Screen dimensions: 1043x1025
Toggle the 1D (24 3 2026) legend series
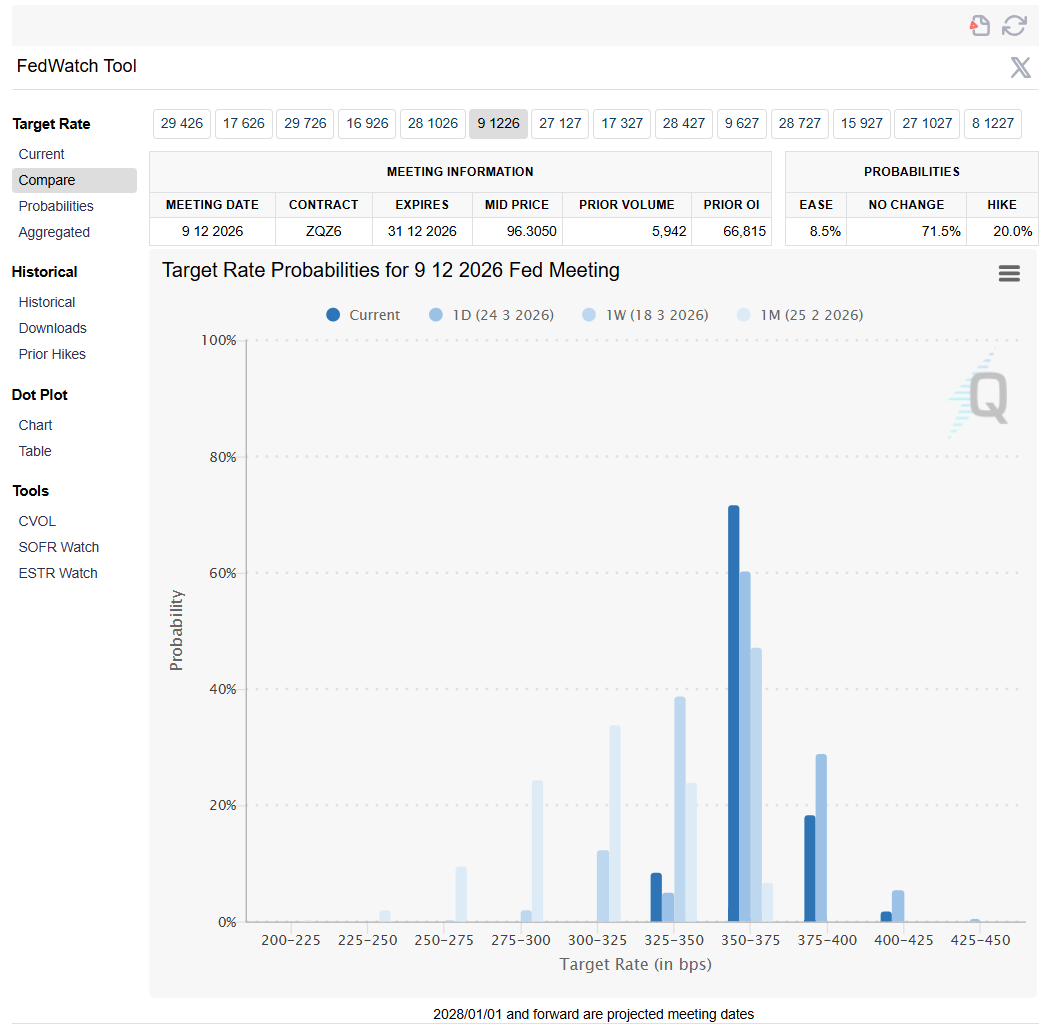tap(492, 315)
